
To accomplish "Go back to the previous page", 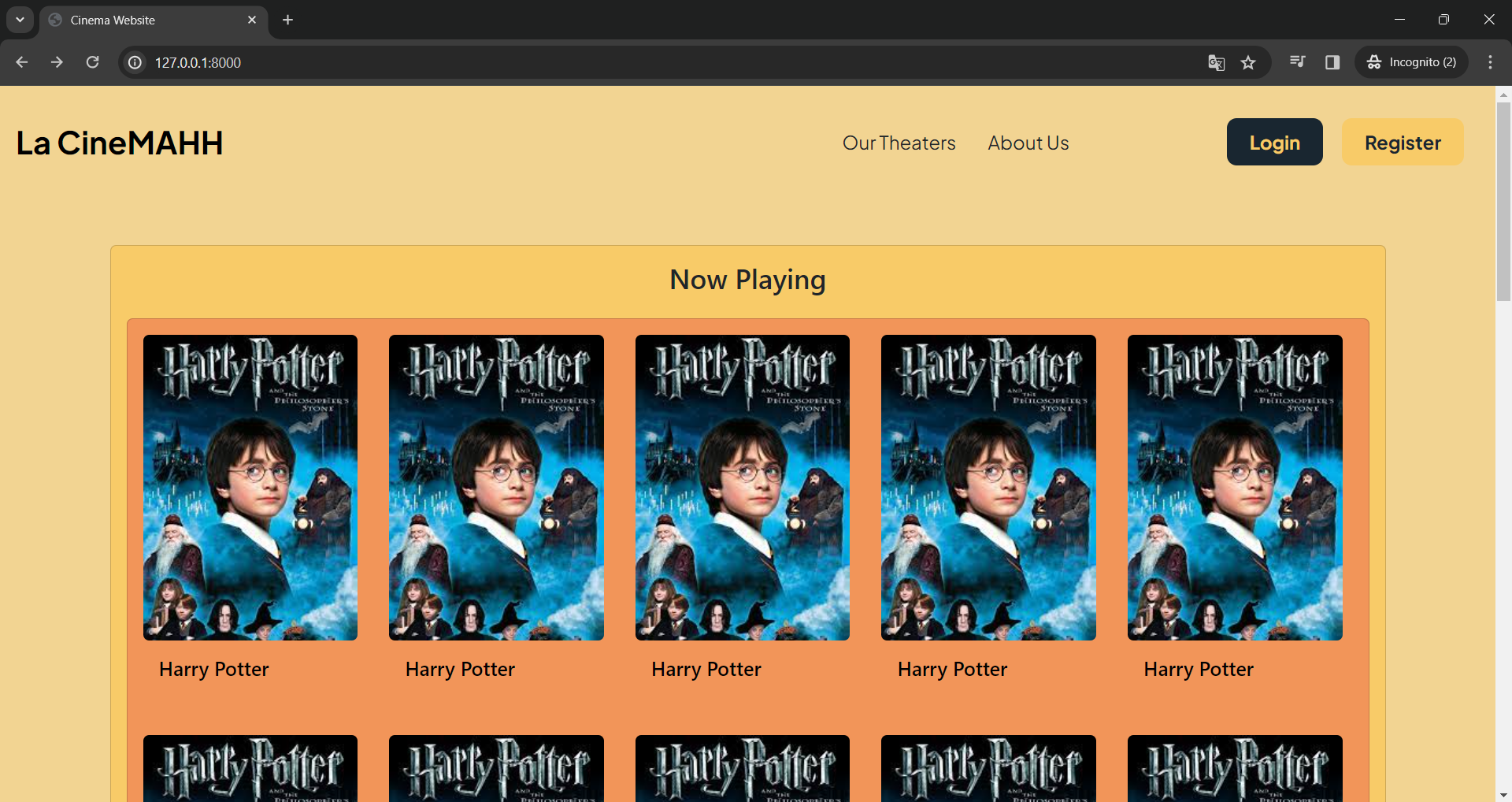I will pos(21,62).
